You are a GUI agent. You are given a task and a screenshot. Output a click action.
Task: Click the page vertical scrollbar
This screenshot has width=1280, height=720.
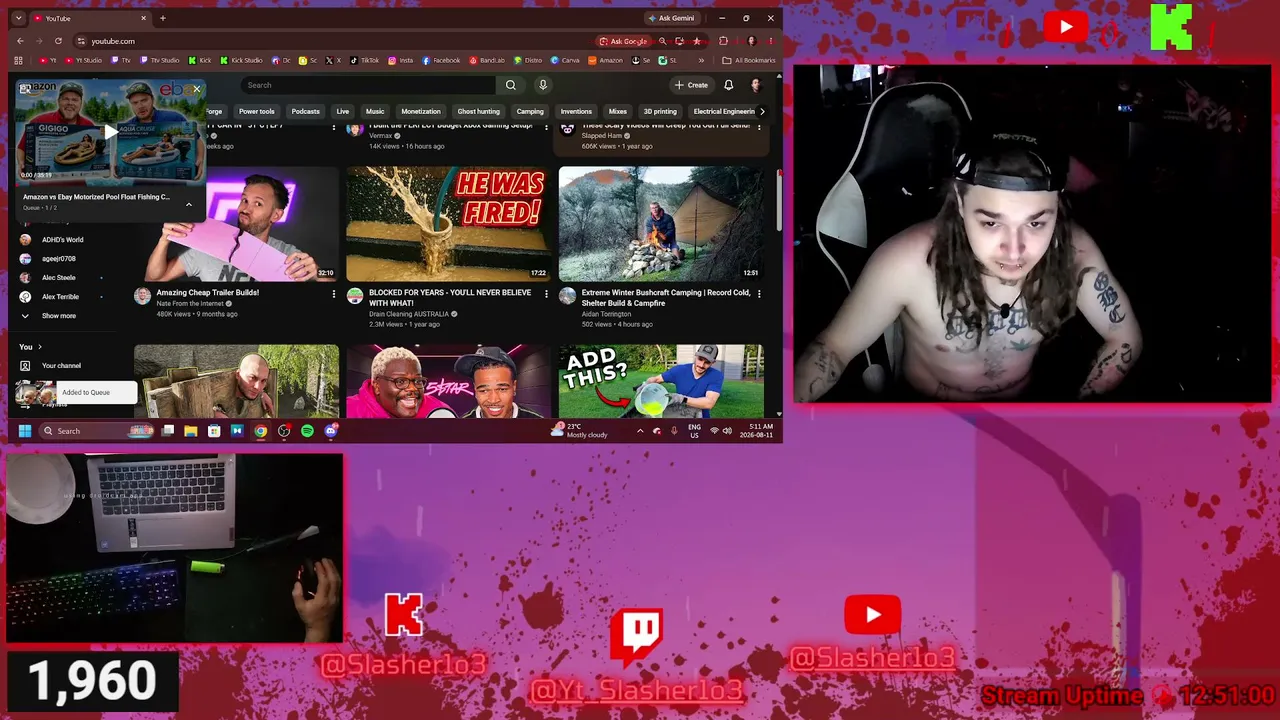pyautogui.click(x=779, y=200)
